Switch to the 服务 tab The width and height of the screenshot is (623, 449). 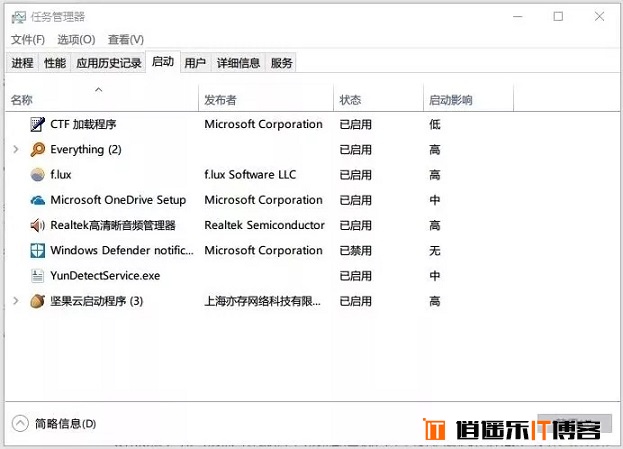tap(281, 63)
